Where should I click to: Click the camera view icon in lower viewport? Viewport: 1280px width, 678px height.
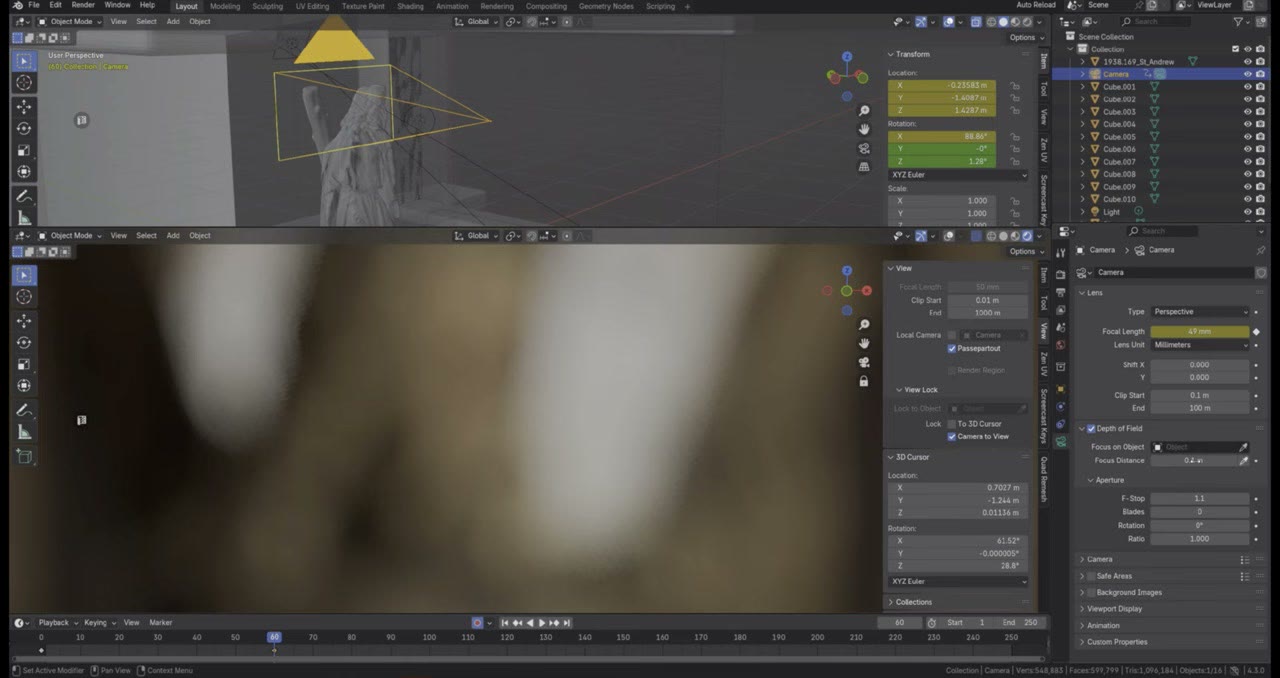point(864,362)
